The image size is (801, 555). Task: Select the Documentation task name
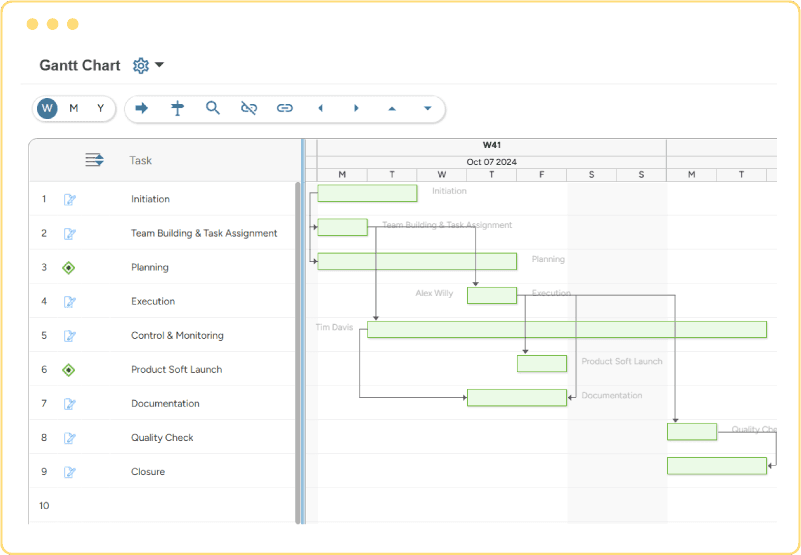click(165, 403)
